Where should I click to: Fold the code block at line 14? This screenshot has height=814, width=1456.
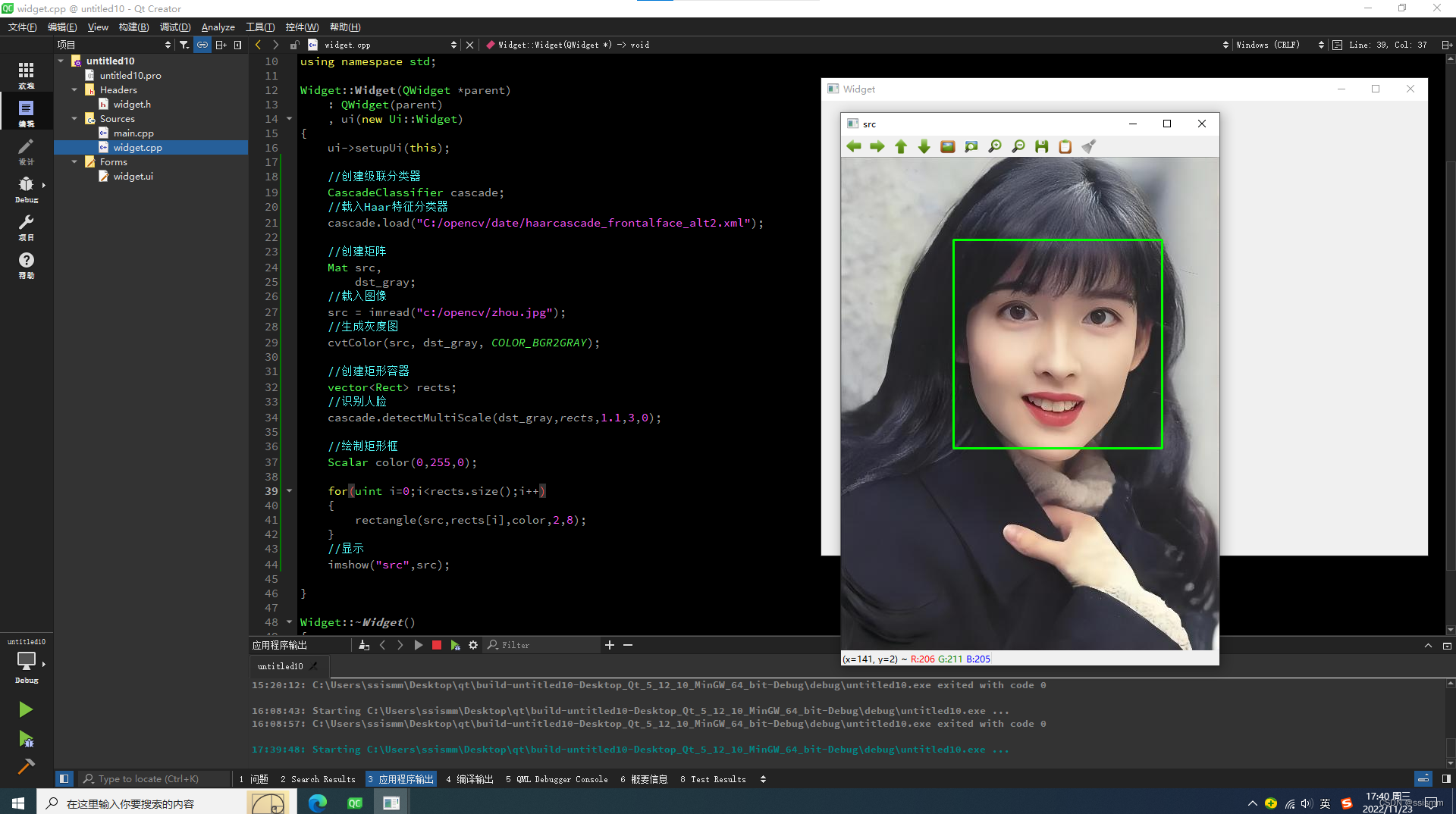(x=289, y=119)
